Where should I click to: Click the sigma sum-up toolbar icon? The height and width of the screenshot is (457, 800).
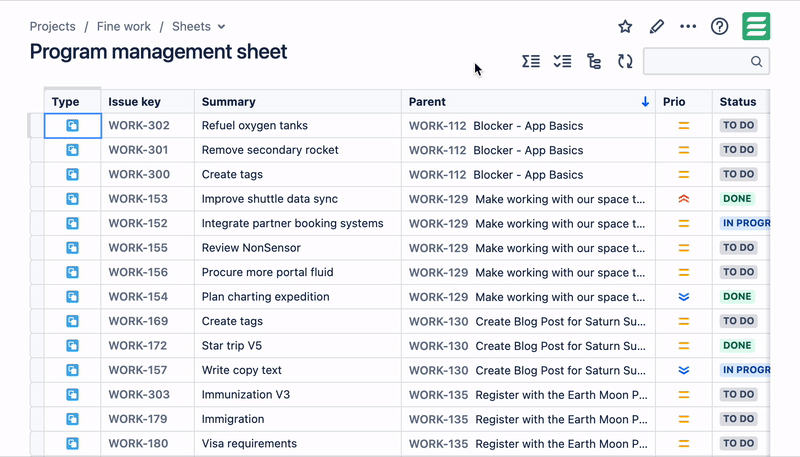[531, 62]
